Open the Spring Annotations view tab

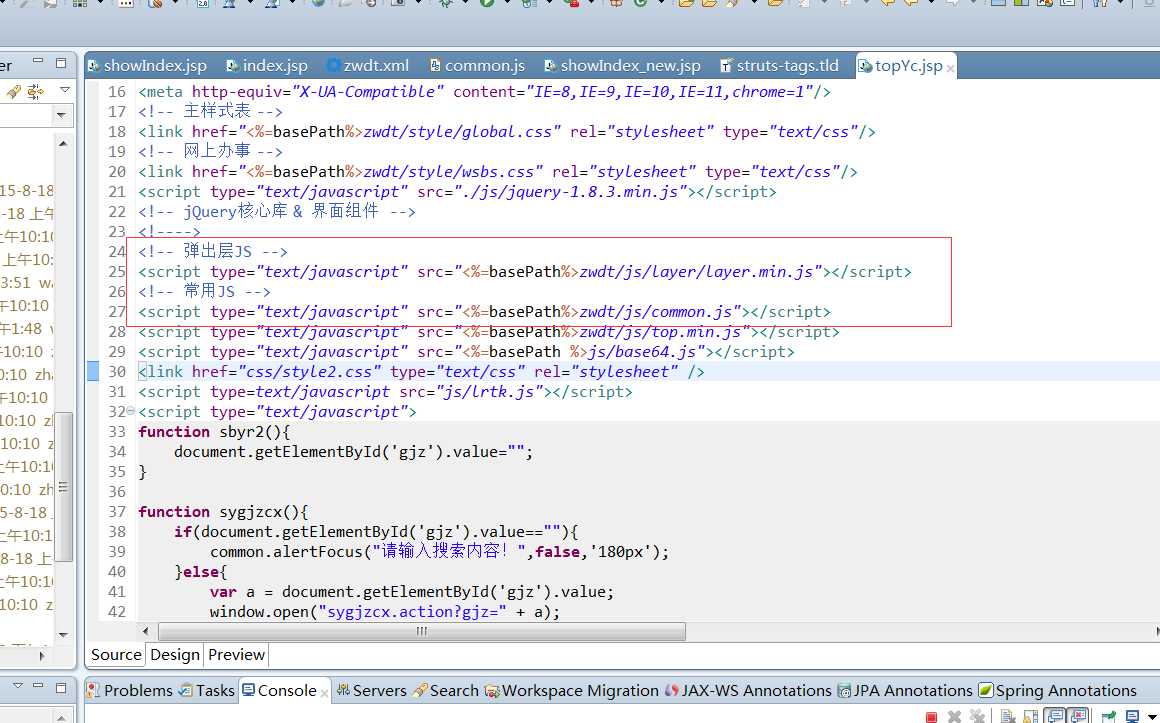[x=1058, y=690]
